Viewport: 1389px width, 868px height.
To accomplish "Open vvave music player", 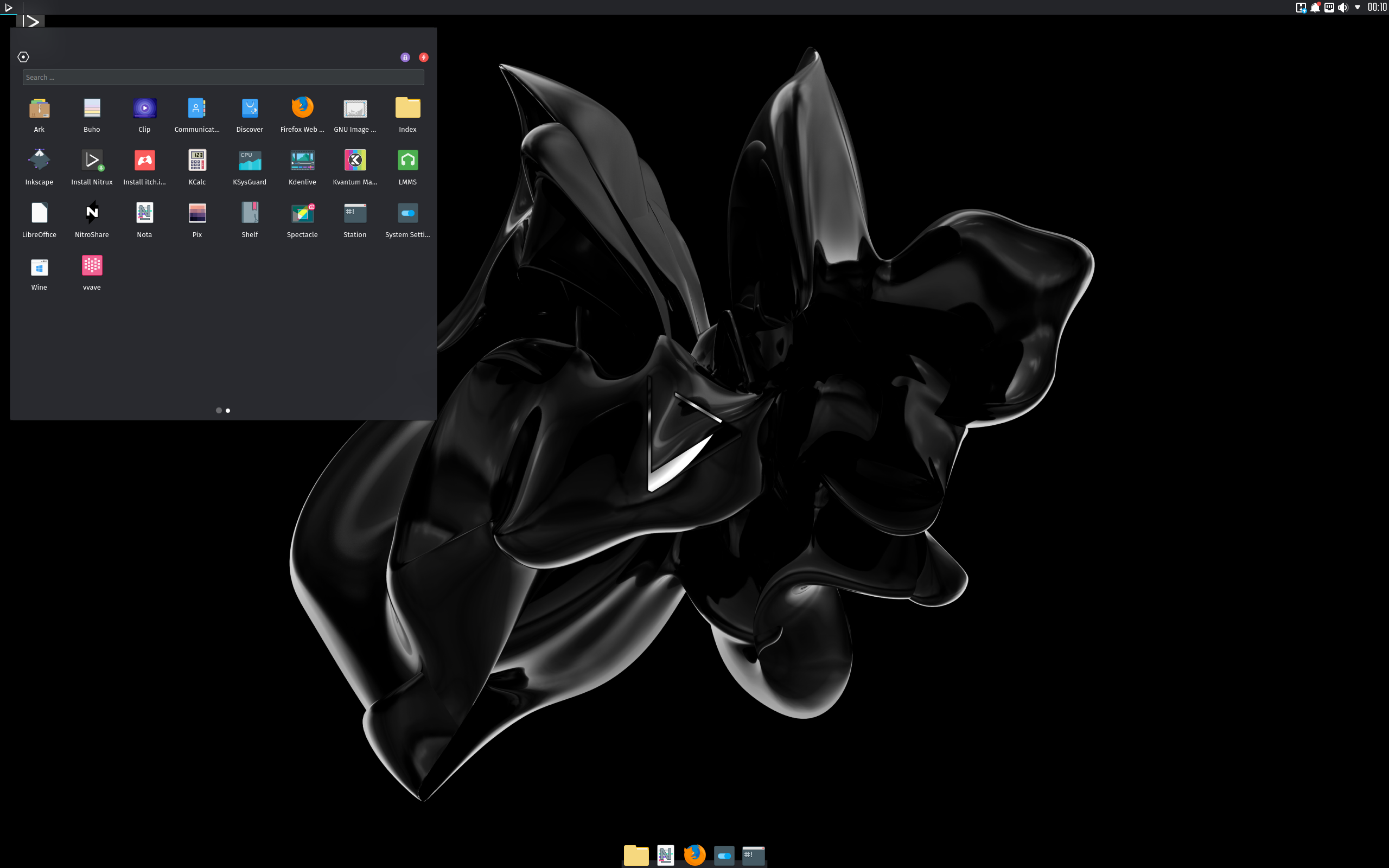I will 92,273.
